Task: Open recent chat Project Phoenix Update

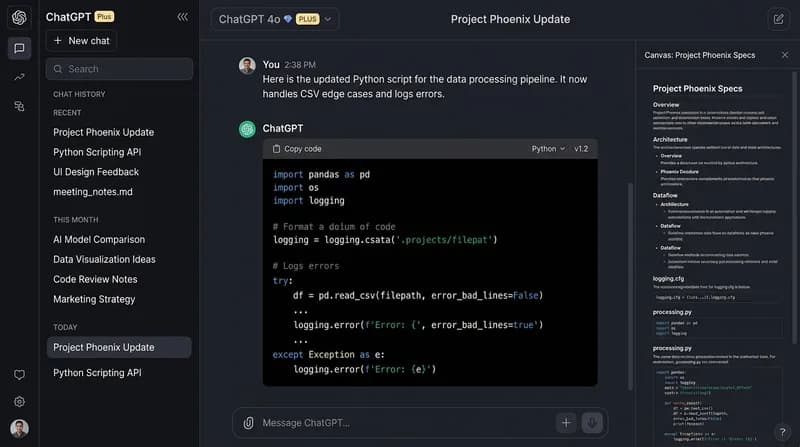Action: tap(104, 132)
